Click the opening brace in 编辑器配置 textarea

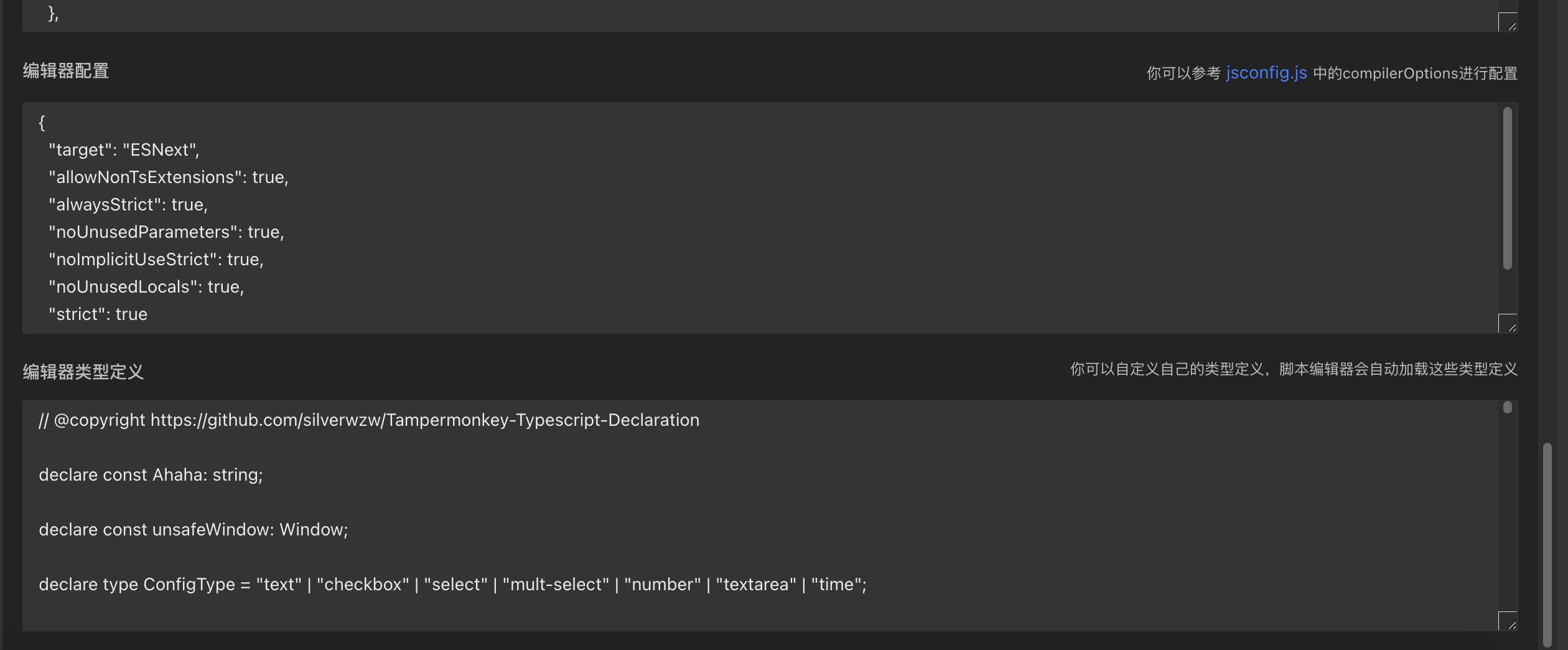tap(42, 123)
